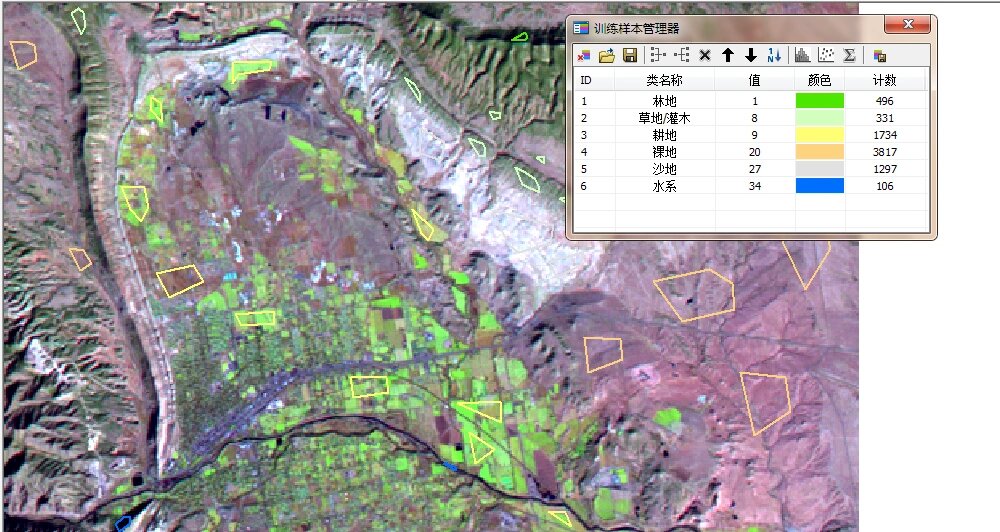
Task: Click the value 34 in the 水系 row
Action: click(754, 186)
